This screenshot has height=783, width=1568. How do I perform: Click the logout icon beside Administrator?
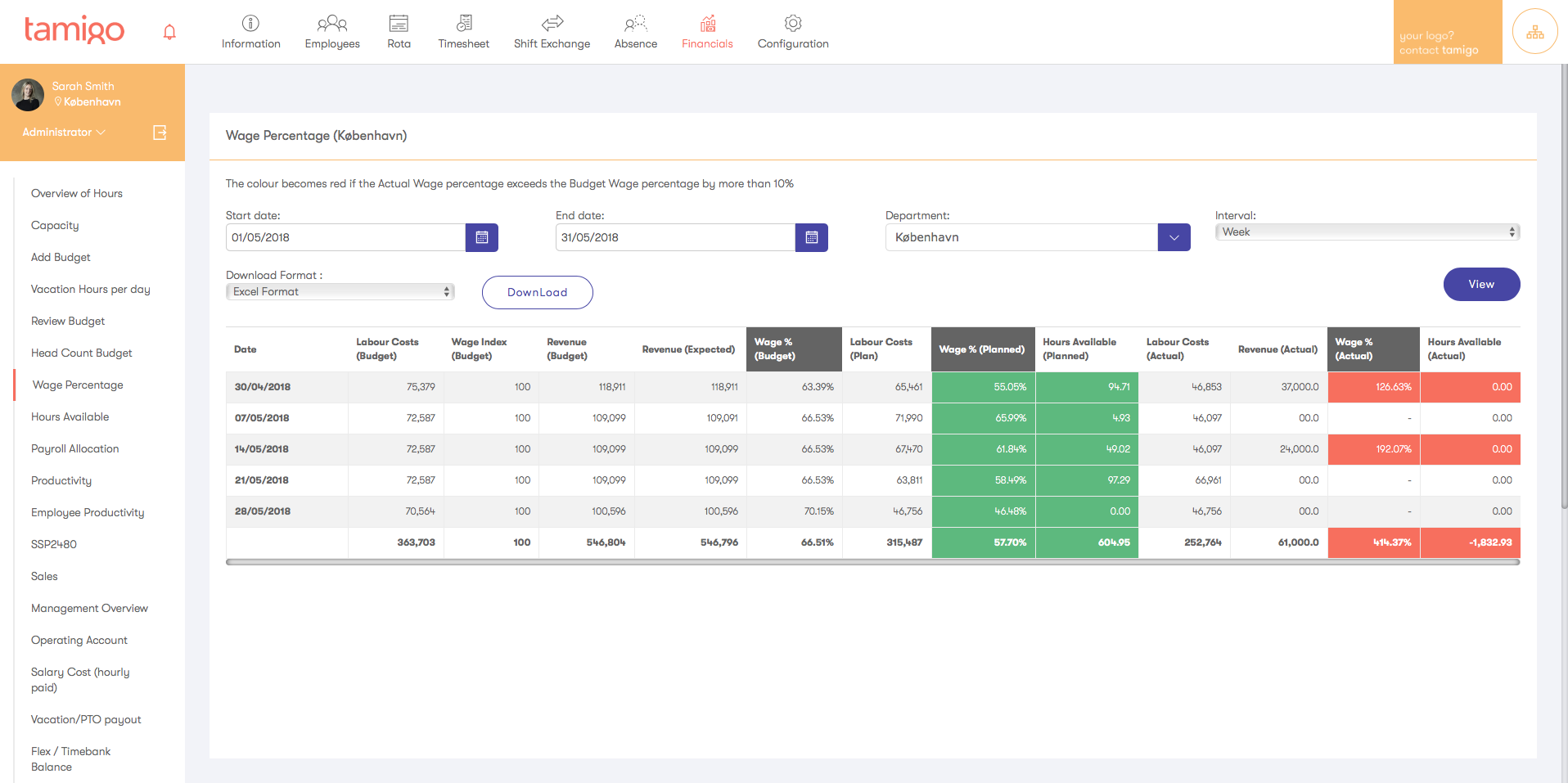(160, 133)
